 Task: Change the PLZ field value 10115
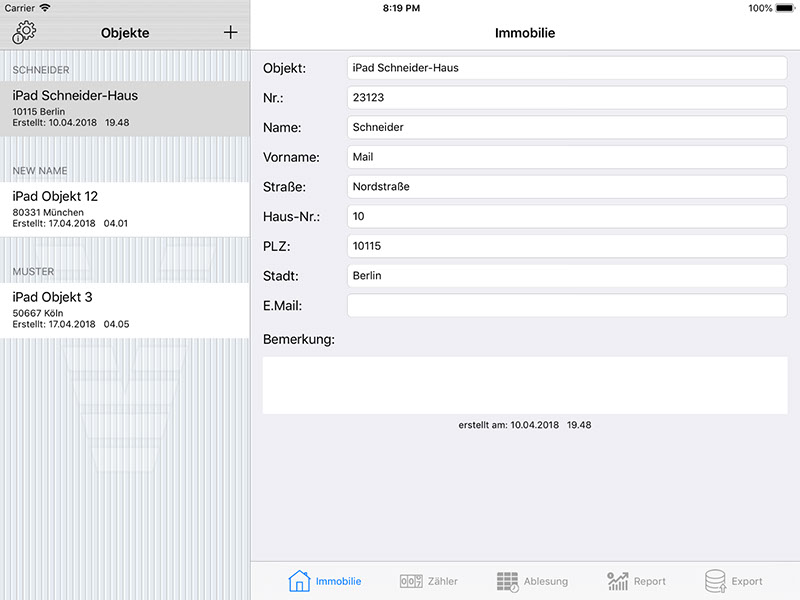pyautogui.click(x=566, y=246)
